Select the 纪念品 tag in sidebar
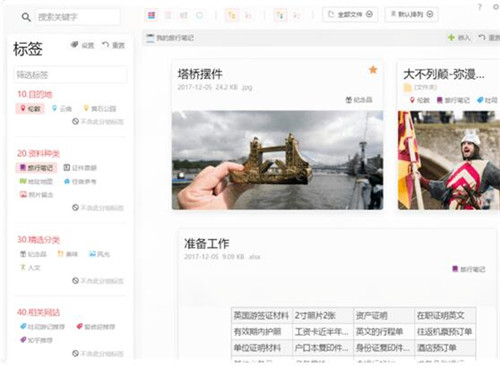 click(33, 254)
